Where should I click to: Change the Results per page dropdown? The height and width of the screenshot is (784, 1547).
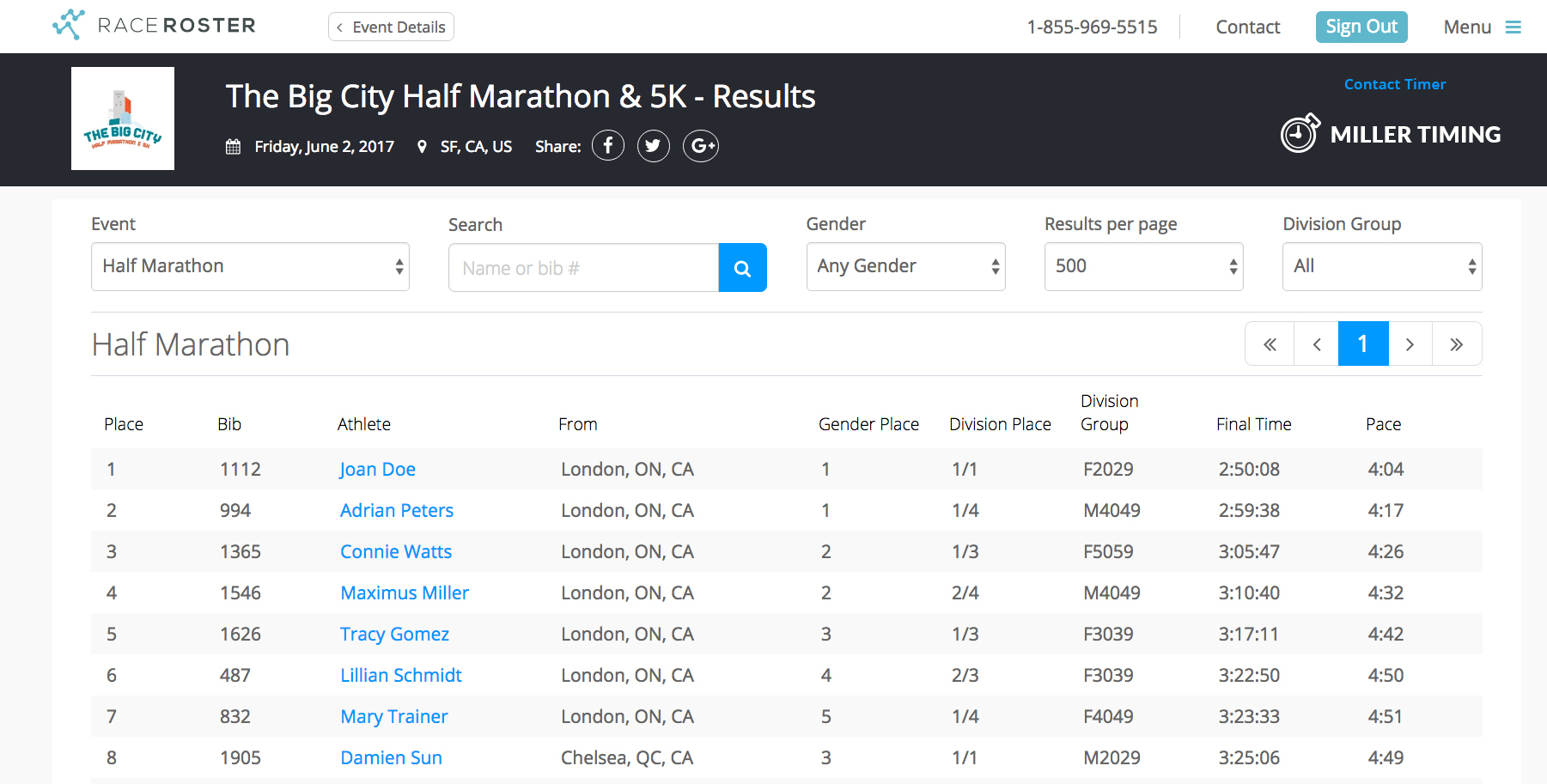1143,267
